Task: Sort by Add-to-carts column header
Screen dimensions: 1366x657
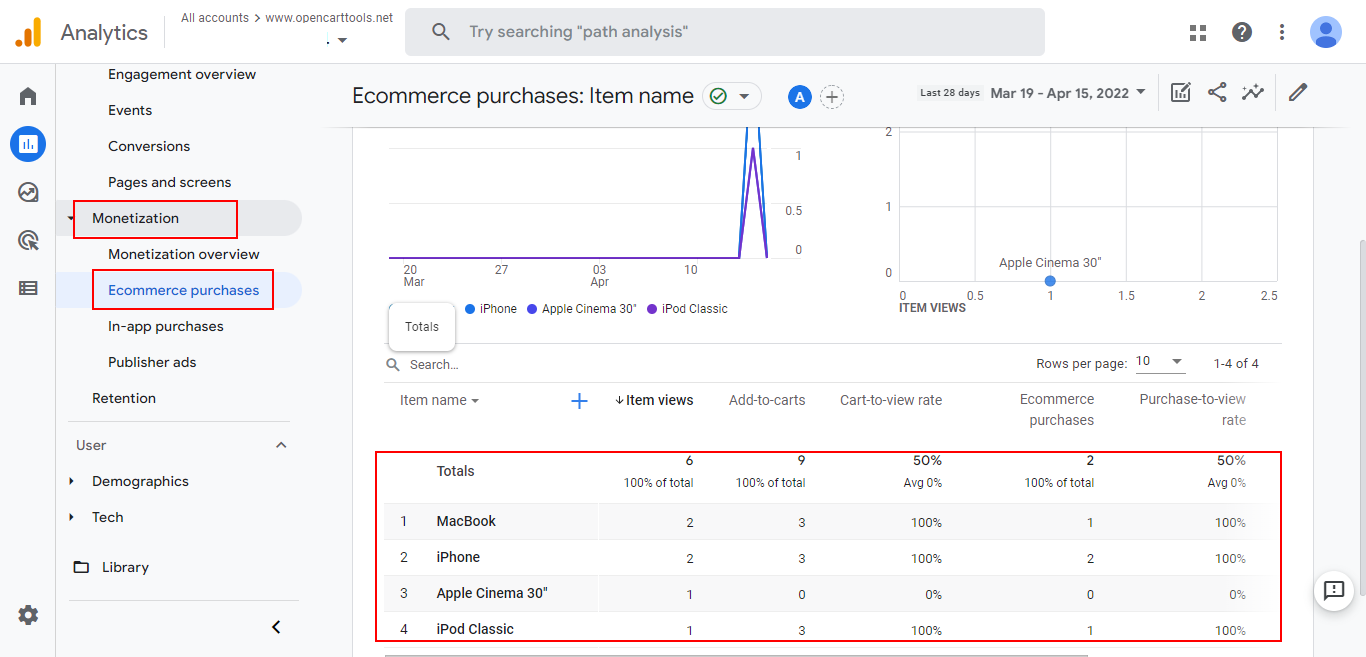Action: click(766, 400)
